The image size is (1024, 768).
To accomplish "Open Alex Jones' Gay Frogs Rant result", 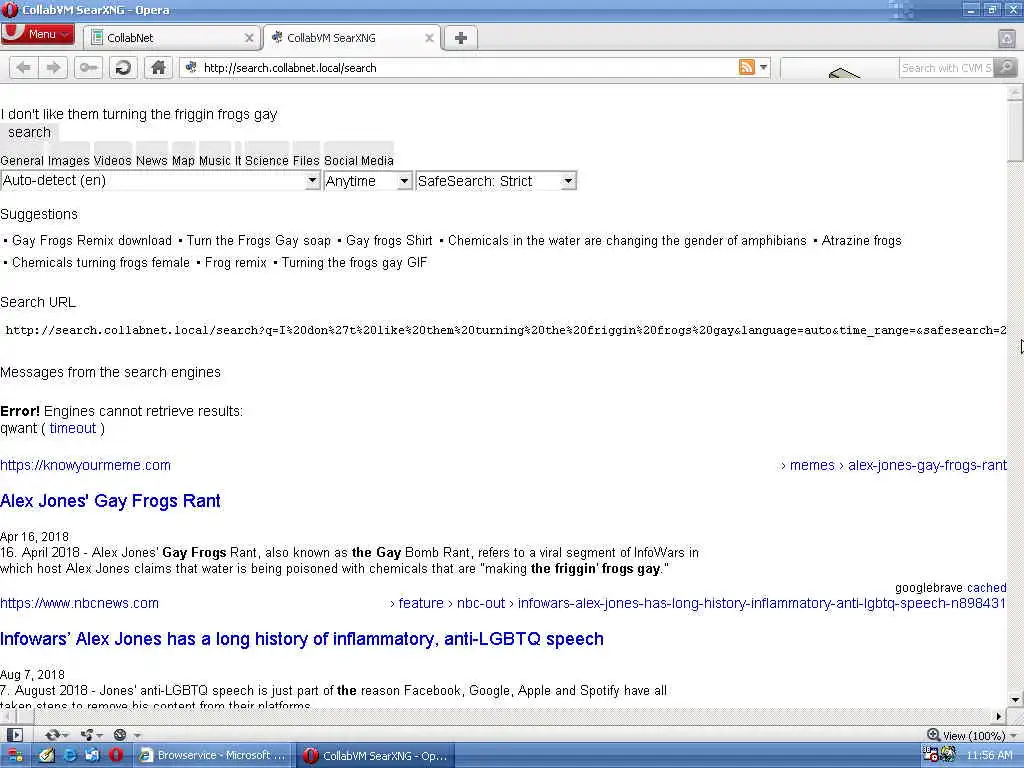I will [x=110, y=501].
